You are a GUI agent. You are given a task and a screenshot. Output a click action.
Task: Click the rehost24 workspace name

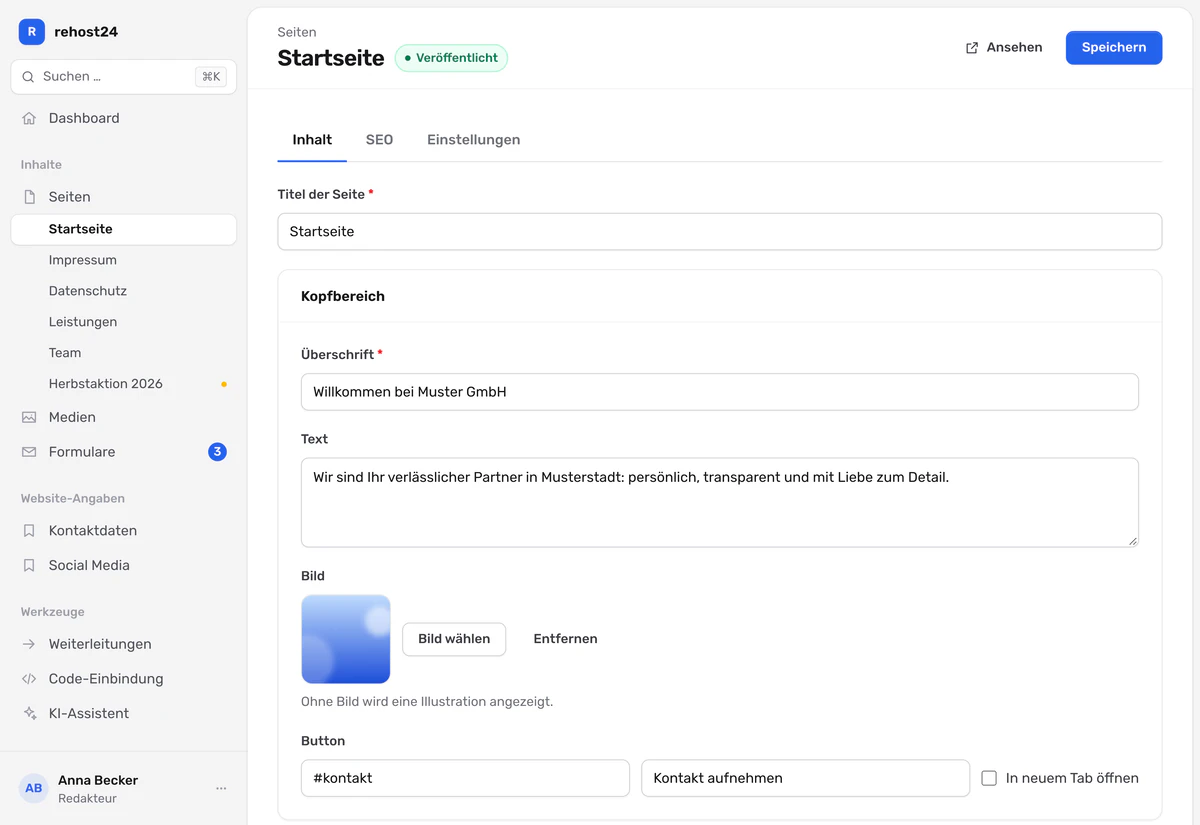coord(86,32)
